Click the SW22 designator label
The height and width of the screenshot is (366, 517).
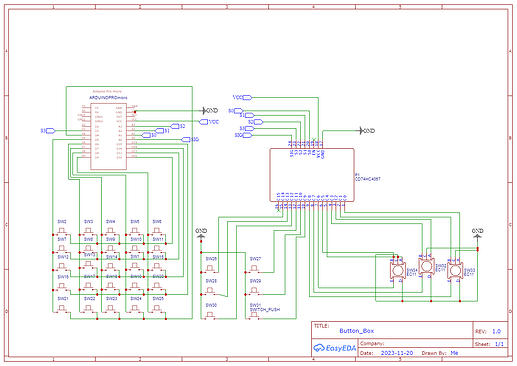90,299
